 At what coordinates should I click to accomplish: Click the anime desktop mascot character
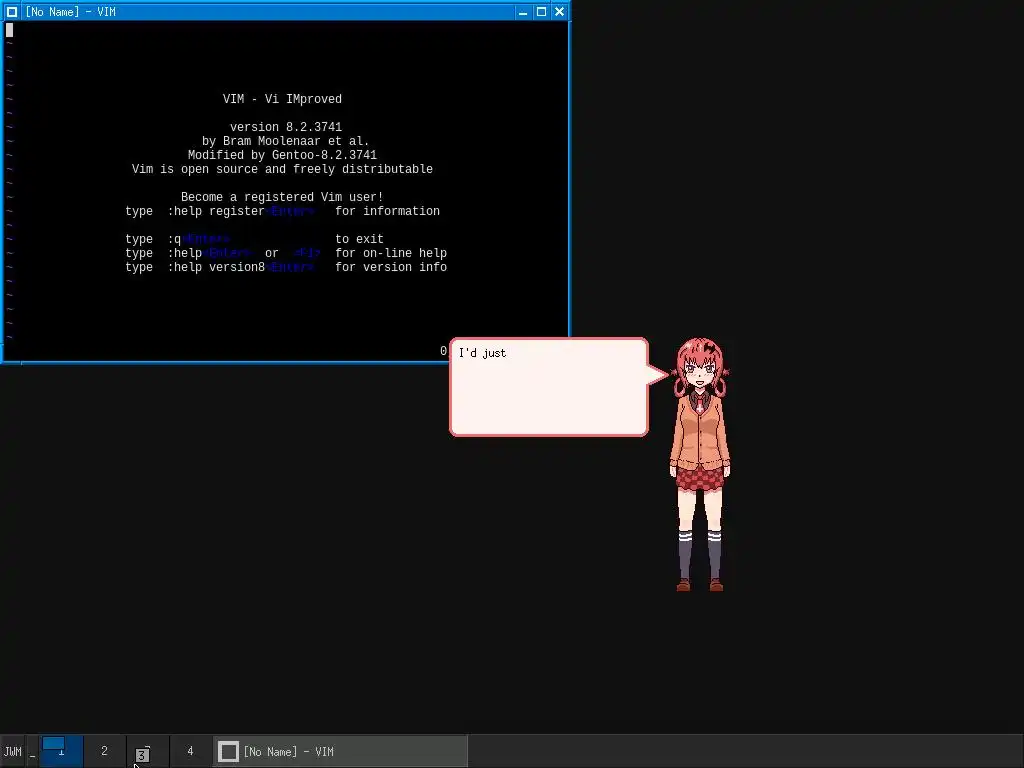700,464
